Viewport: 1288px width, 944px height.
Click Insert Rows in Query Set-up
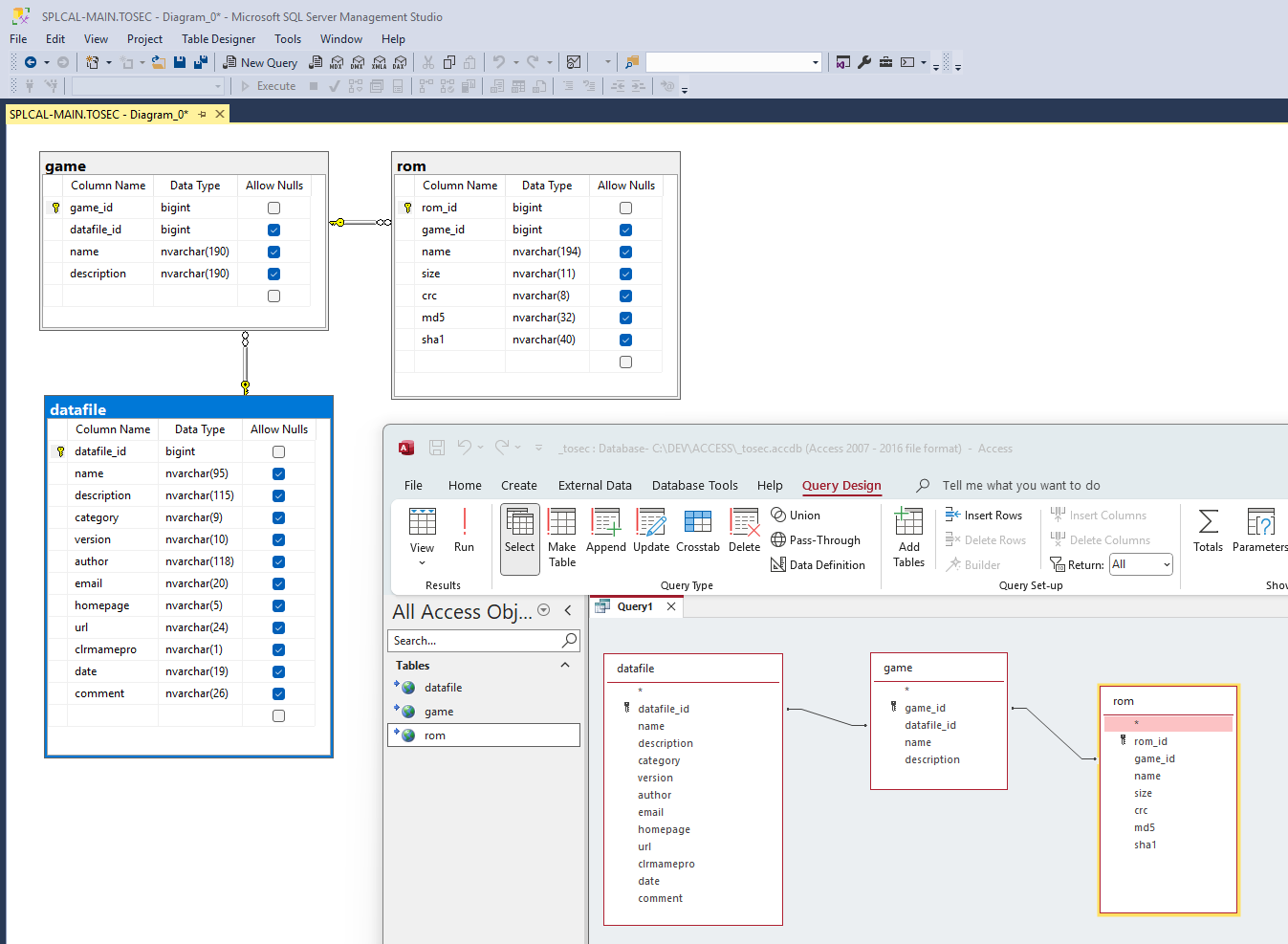[984, 516]
